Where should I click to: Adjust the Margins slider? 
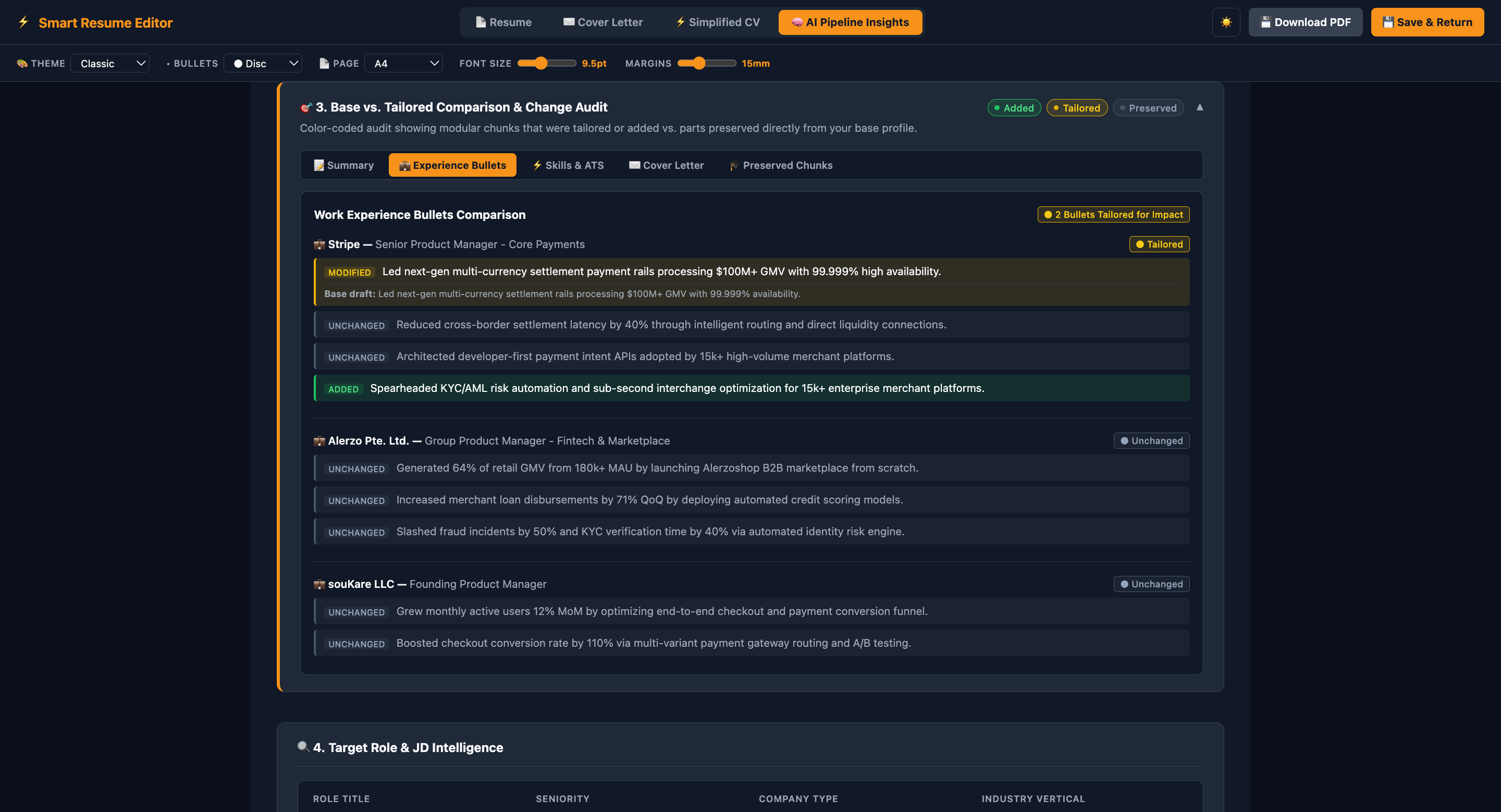pyautogui.click(x=707, y=63)
